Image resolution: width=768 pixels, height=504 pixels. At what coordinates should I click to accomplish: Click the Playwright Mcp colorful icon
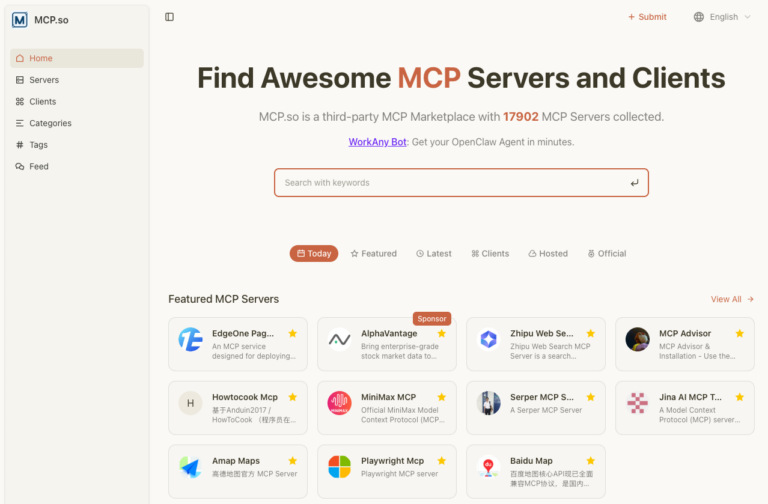point(339,467)
